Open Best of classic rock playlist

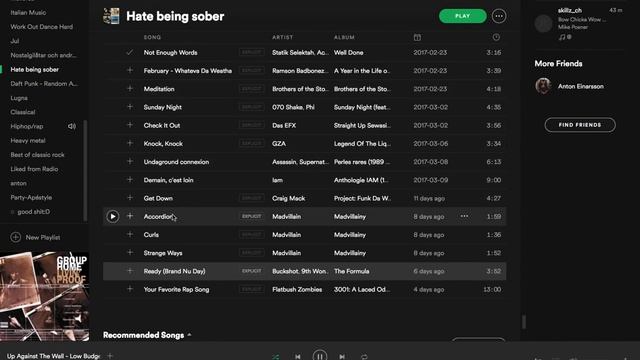pyautogui.click(x=37, y=155)
